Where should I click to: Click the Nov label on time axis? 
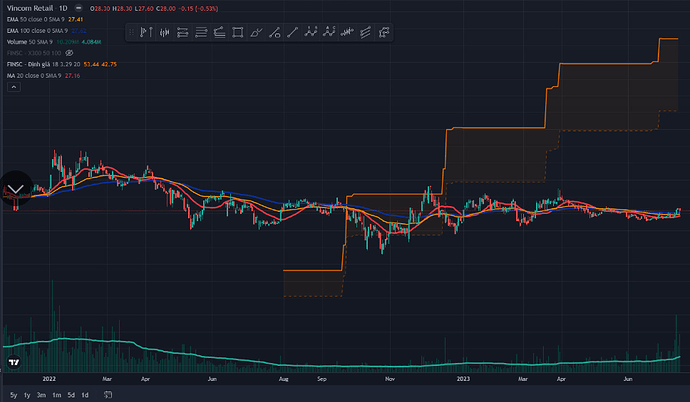[390, 379]
